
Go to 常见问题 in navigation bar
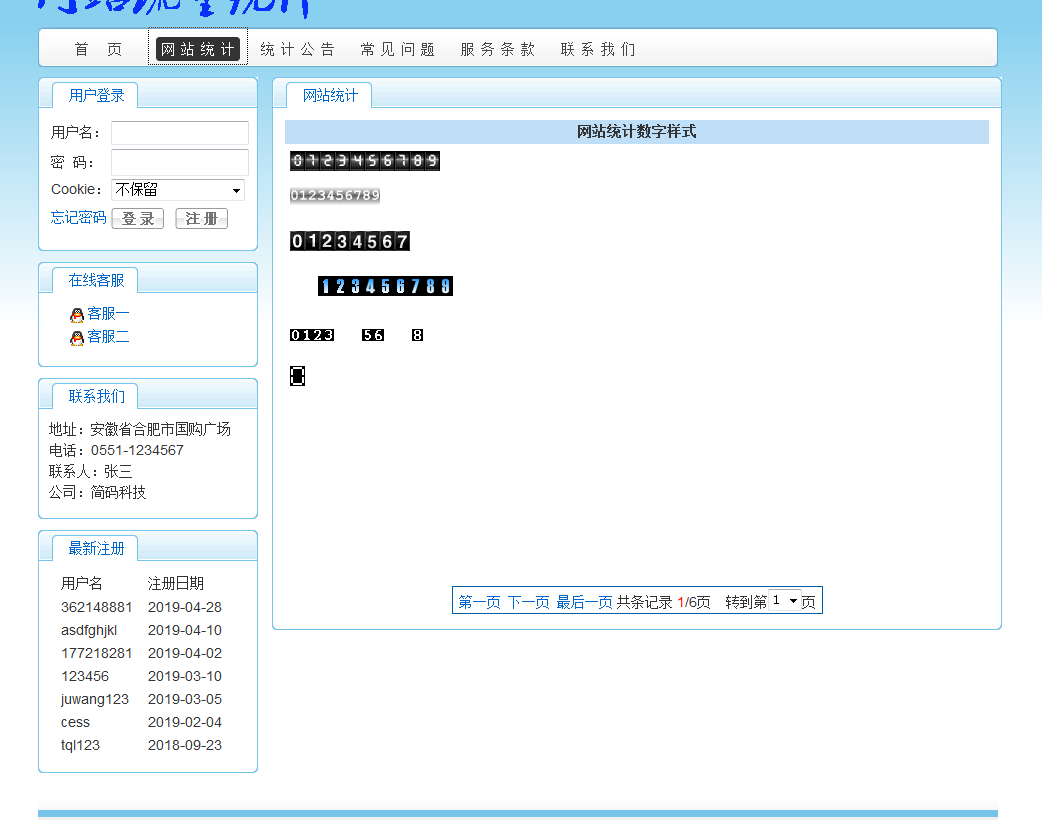tap(398, 50)
